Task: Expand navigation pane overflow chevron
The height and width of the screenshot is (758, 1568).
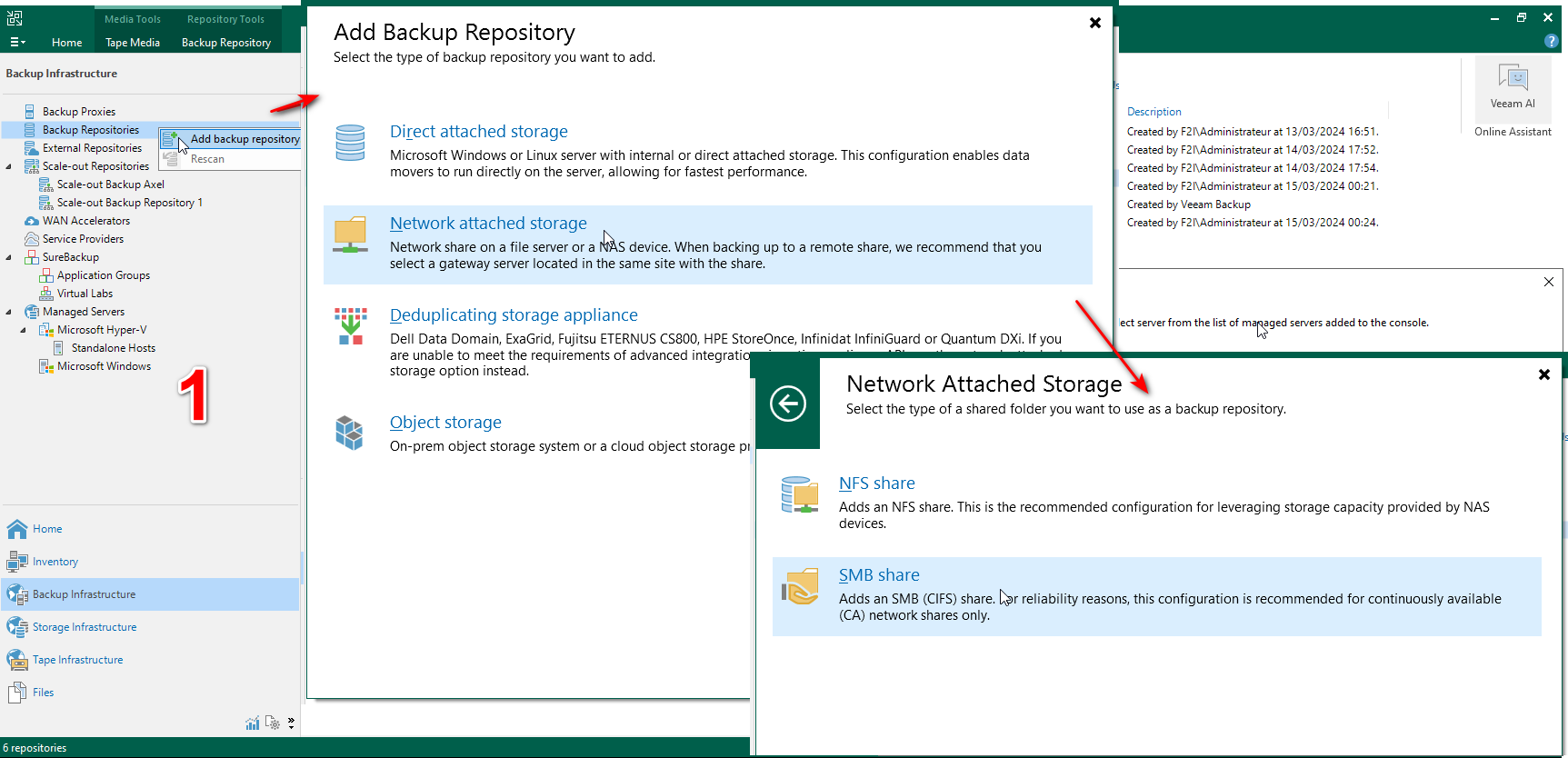Action: [291, 723]
